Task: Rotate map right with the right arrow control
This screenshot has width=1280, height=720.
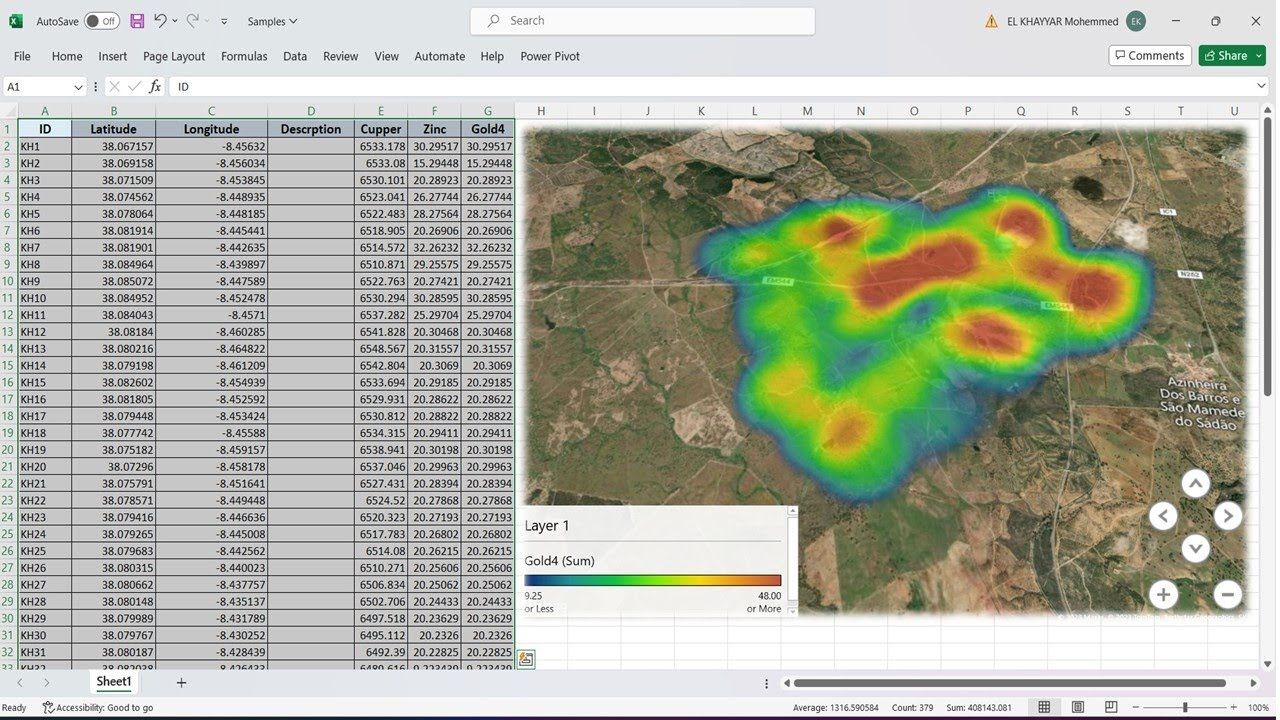Action: [x=1227, y=515]
